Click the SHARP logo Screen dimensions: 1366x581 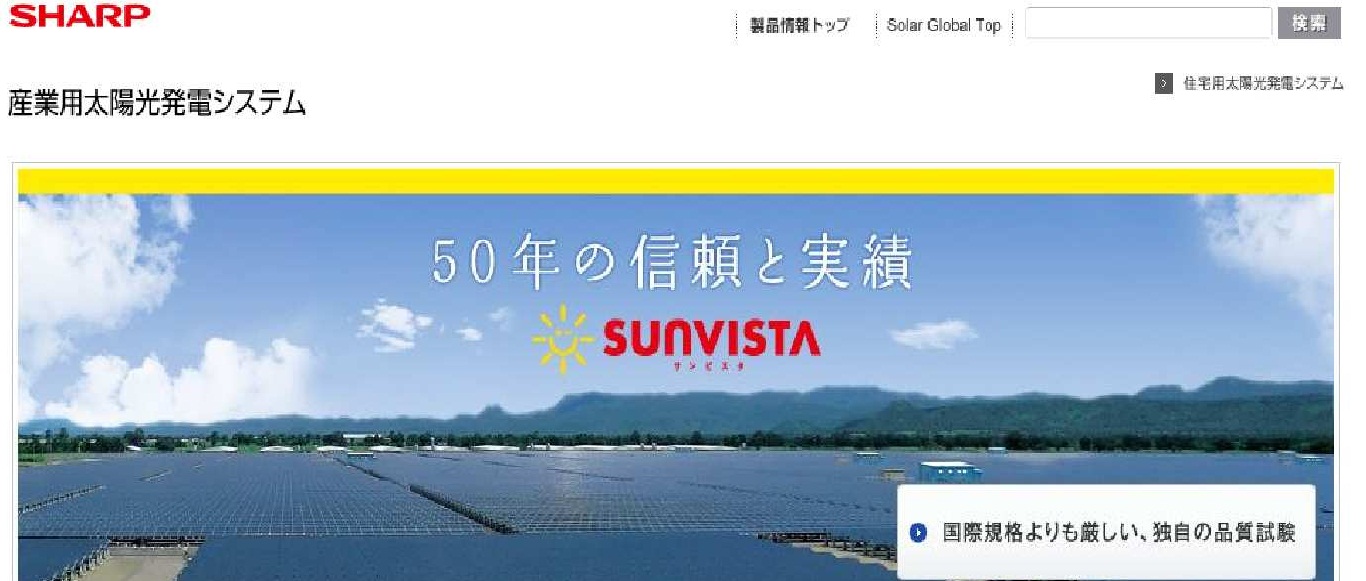tap(80, 15)
